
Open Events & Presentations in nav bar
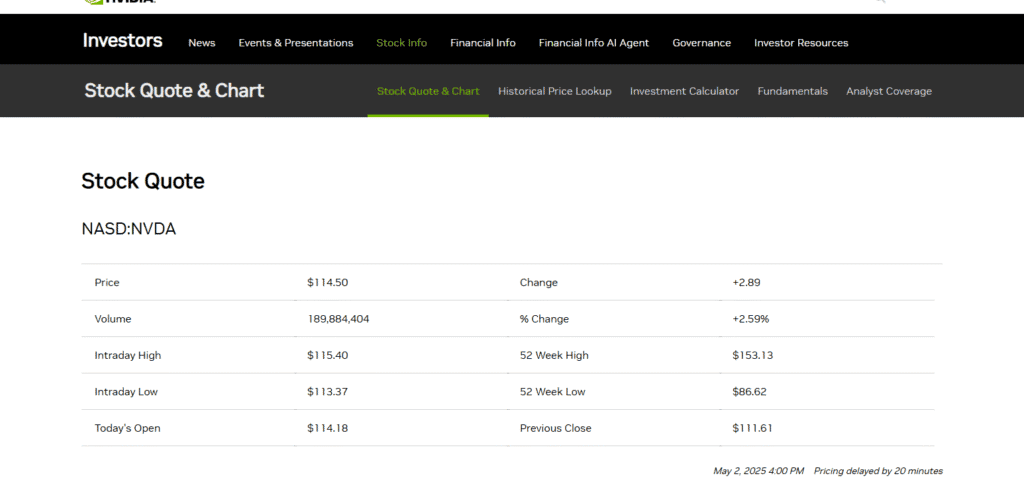pos(296,43)
